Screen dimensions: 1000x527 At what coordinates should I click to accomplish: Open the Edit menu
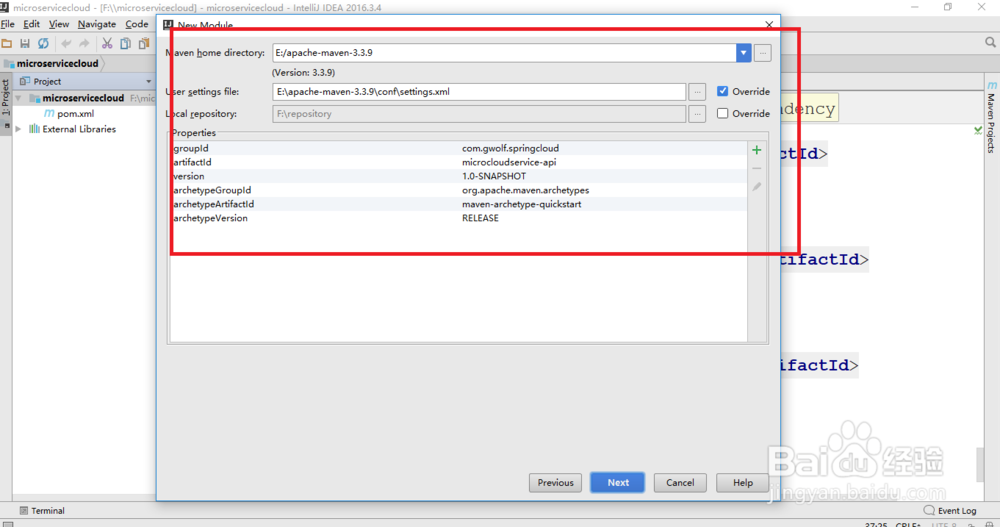click(x=31, y=24)
